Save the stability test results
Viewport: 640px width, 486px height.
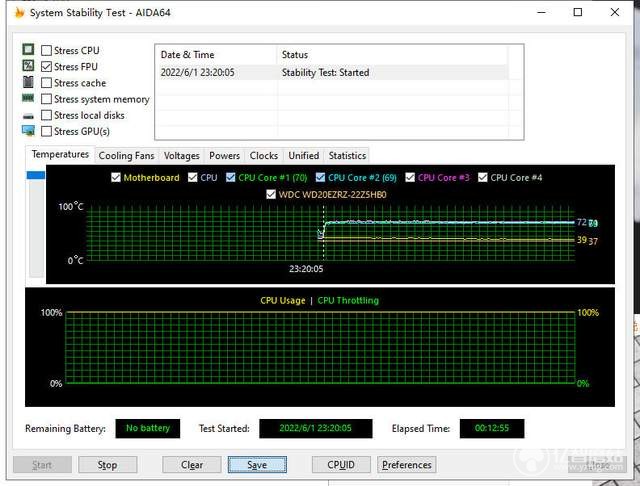[x=257, y=465]
